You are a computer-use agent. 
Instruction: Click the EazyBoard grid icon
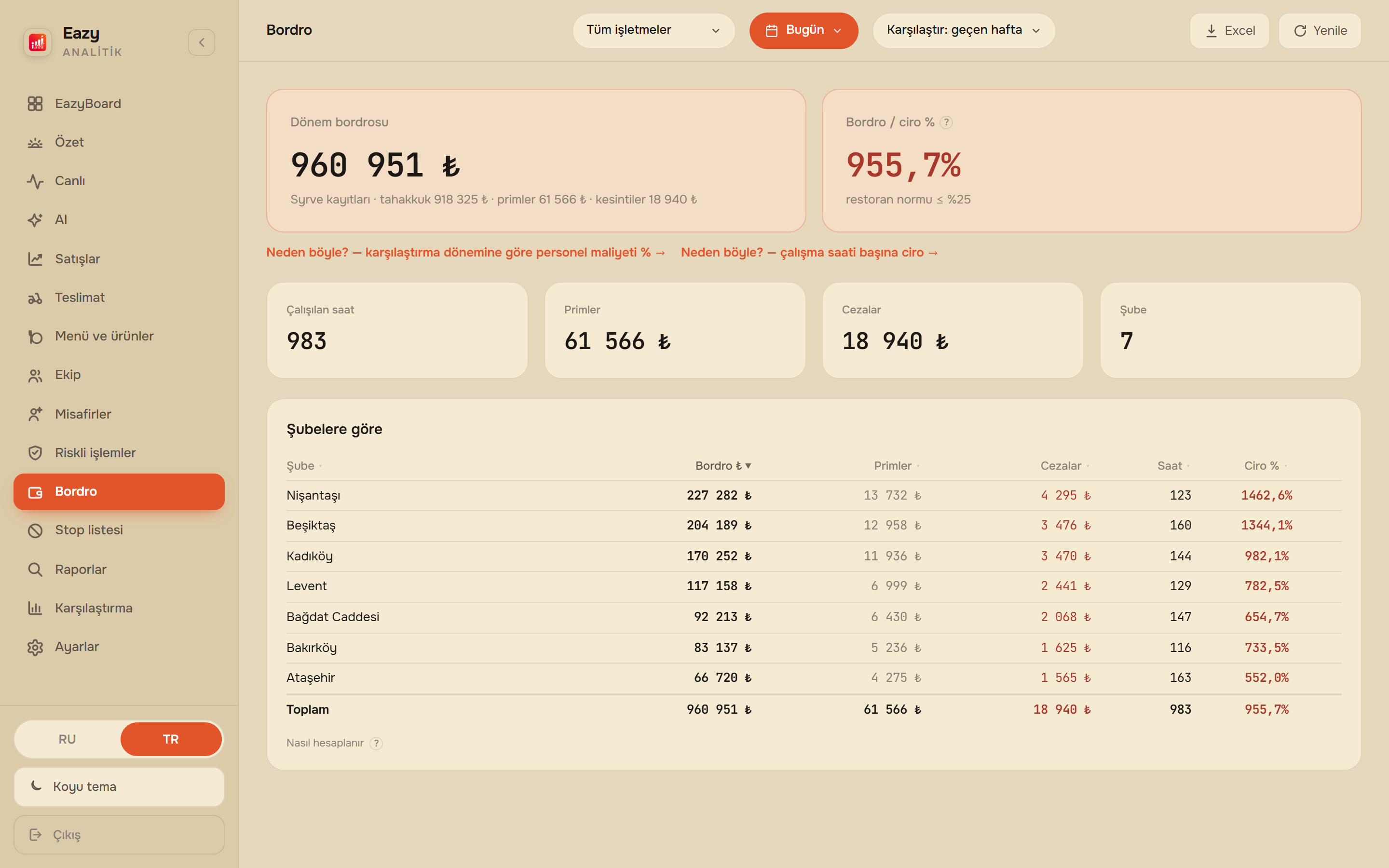click(35, 103)
